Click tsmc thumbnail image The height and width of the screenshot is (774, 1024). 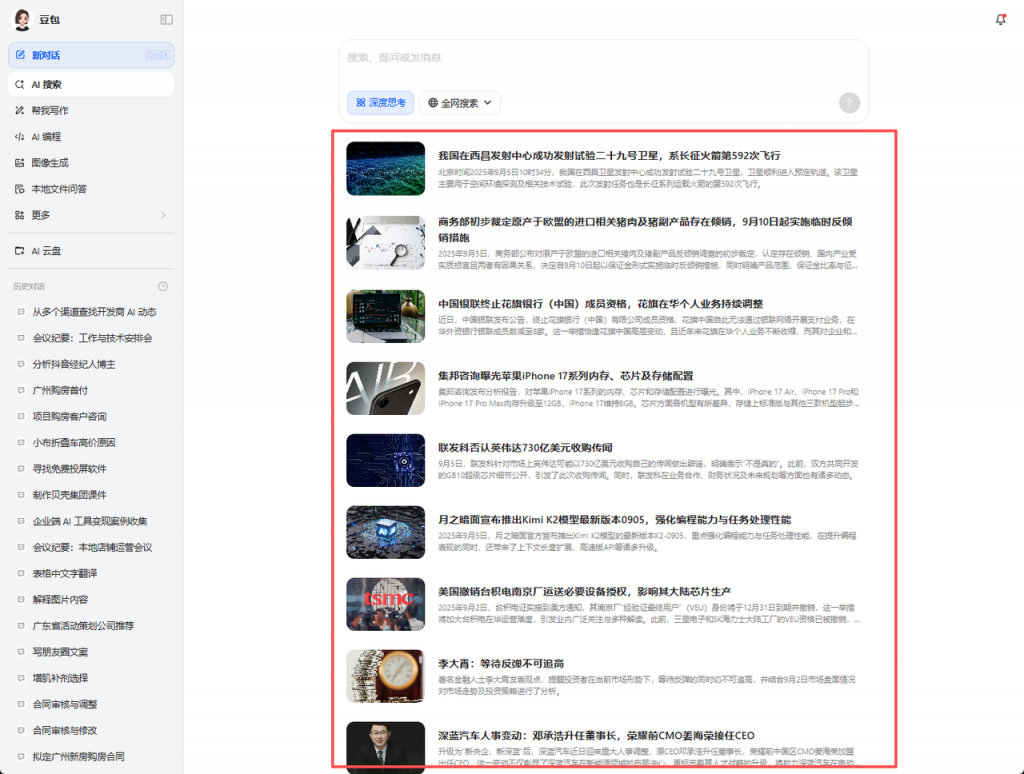click(385, 604)
